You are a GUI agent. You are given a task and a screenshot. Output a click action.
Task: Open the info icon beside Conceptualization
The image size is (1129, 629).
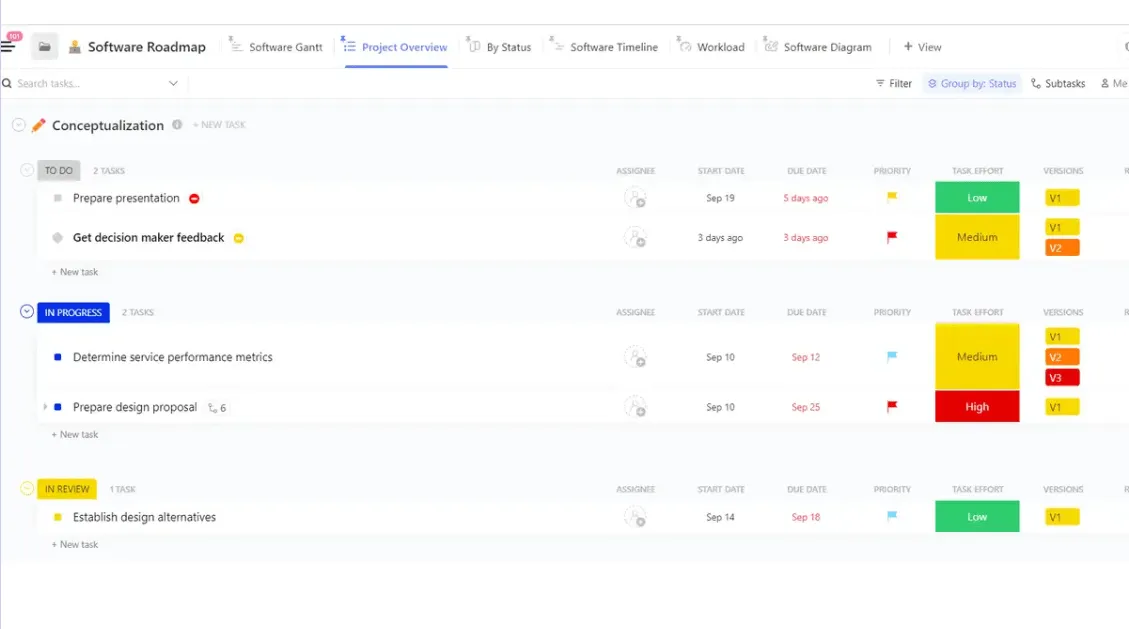click(x=177, y=125)
